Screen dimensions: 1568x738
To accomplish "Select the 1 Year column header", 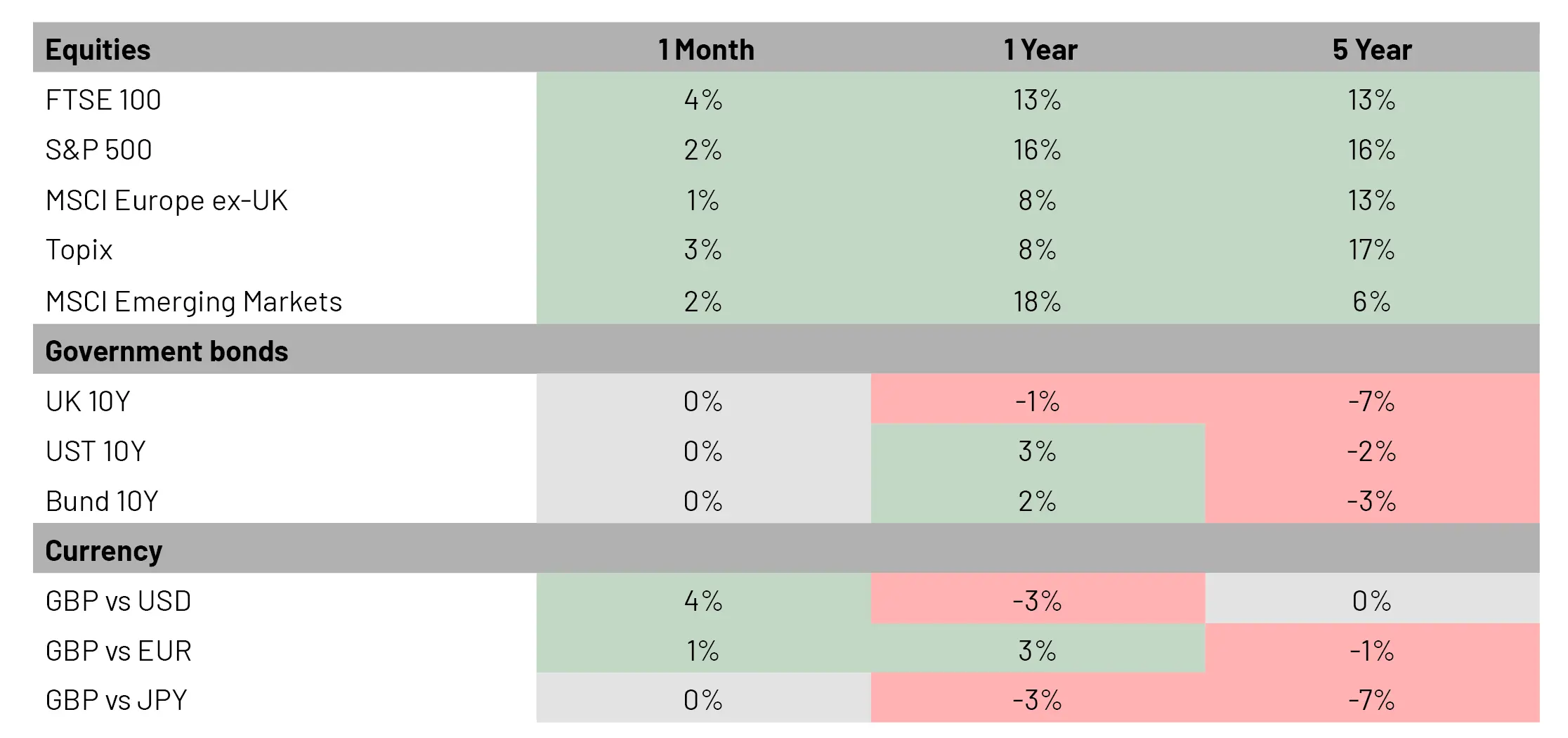I will pyautogui.click(x=1040, y=50).
